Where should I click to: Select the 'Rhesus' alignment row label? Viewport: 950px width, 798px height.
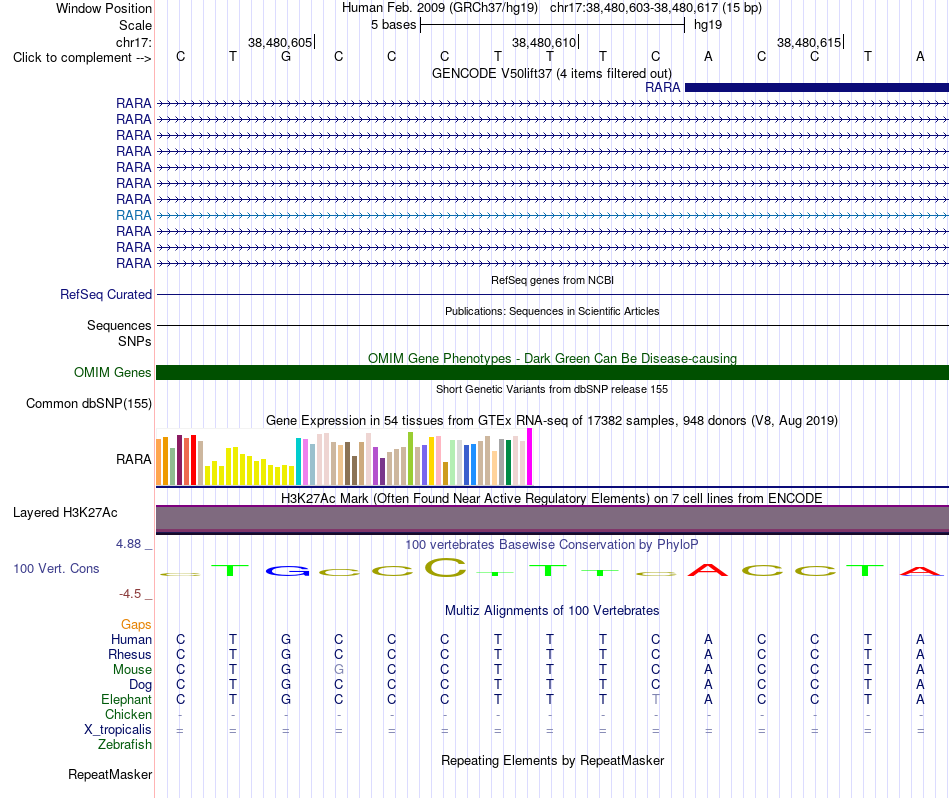130,654
